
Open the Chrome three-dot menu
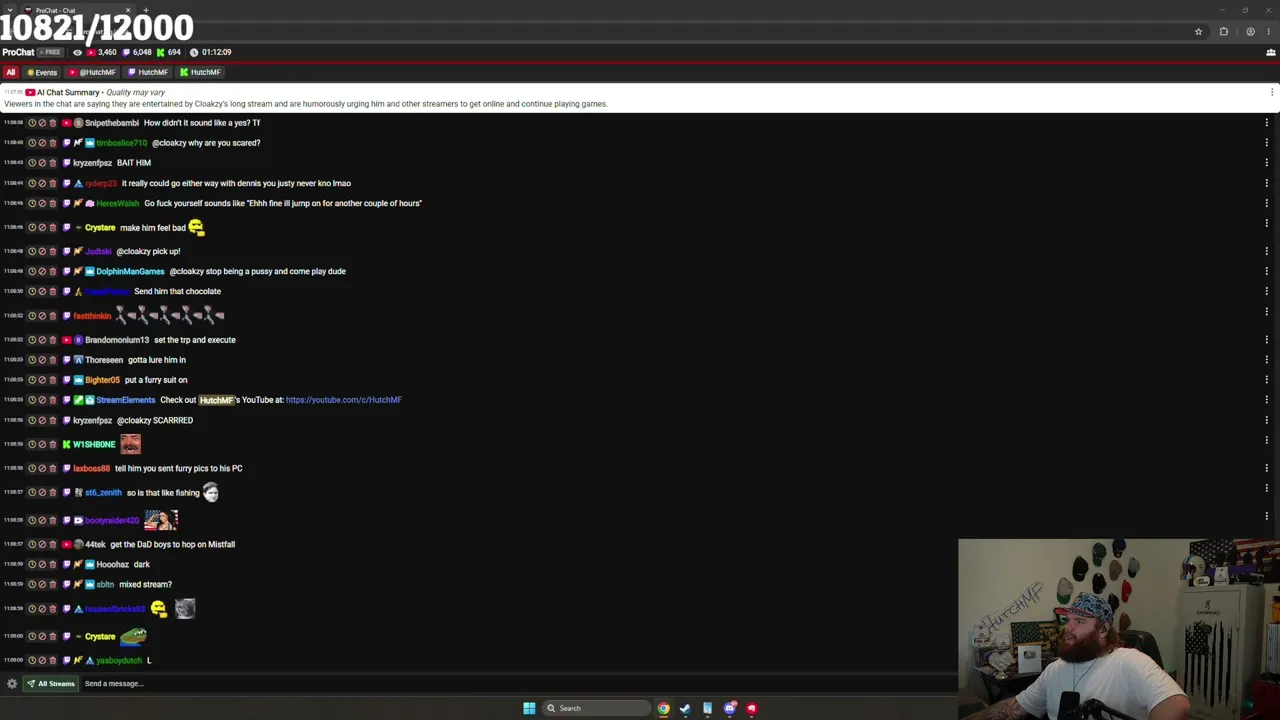pyautogui.click(x=1269, y=32)
